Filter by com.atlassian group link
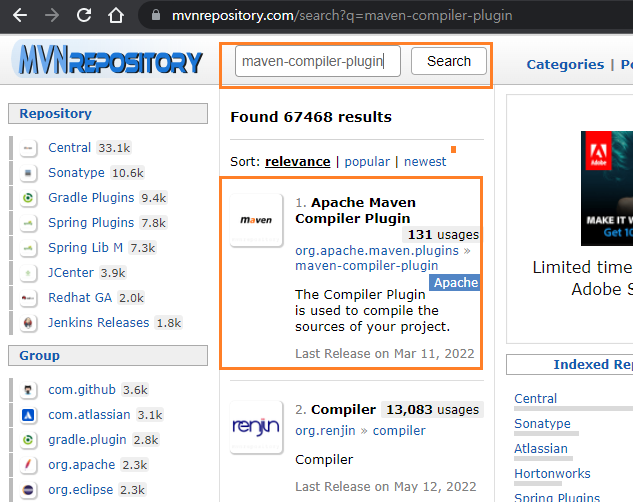 tap(89, 415)
